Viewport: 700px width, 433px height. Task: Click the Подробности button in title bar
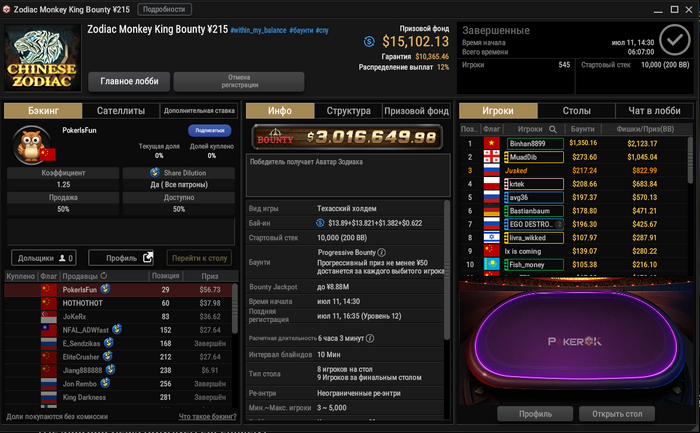(x=164, y=9)
